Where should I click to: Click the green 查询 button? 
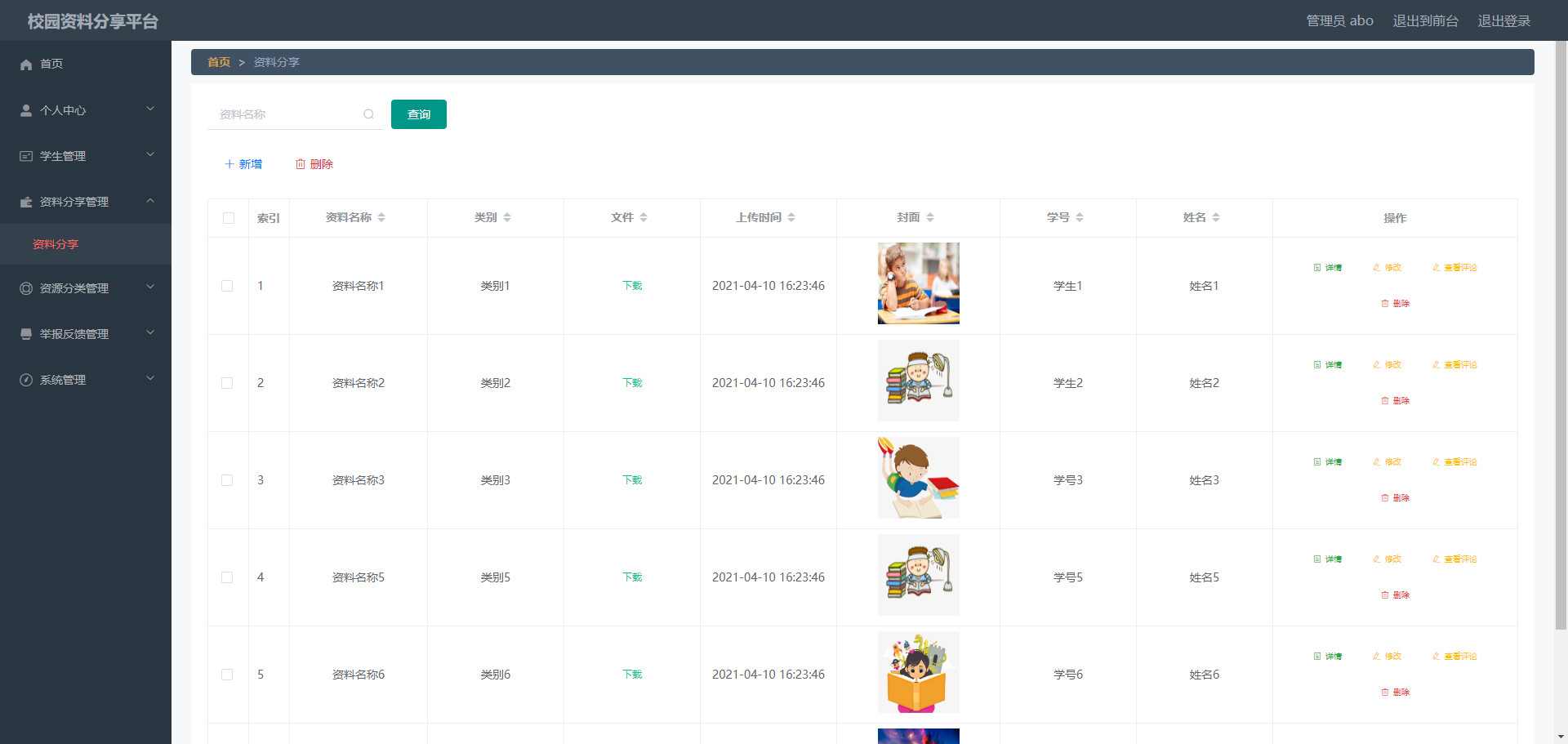coord(419,114)
